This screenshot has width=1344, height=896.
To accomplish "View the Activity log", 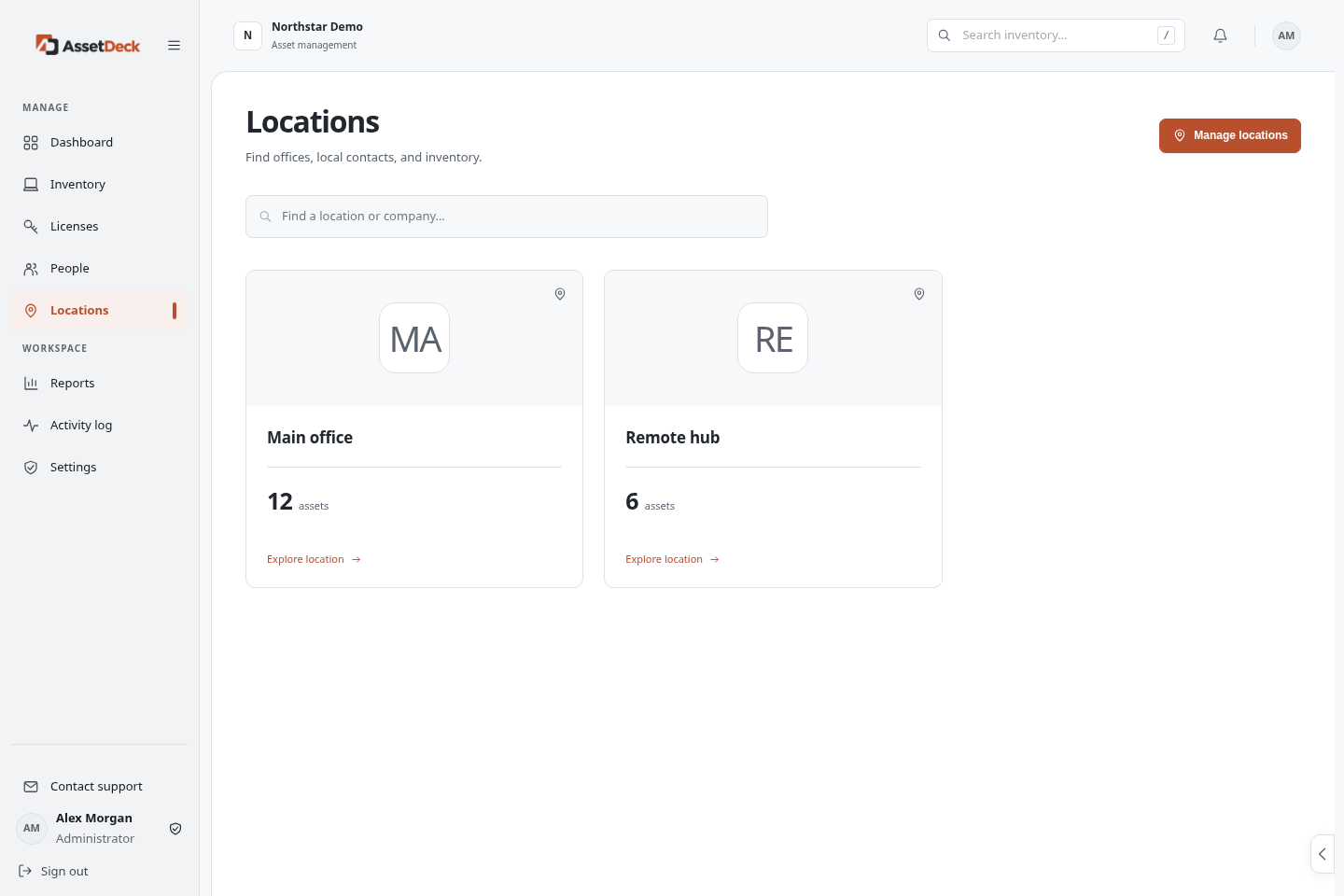I will coord(99,425).
